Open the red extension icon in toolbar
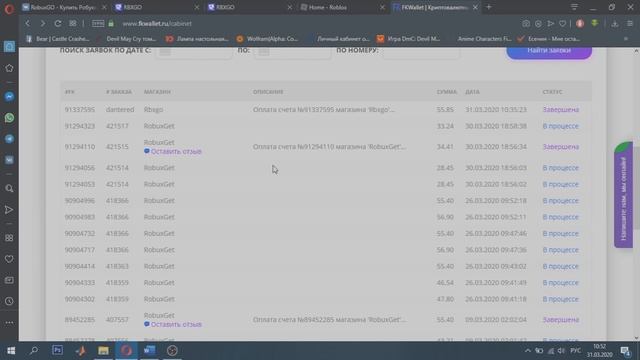The width and height of the screenshot is (640, 360). coord(580,24)
